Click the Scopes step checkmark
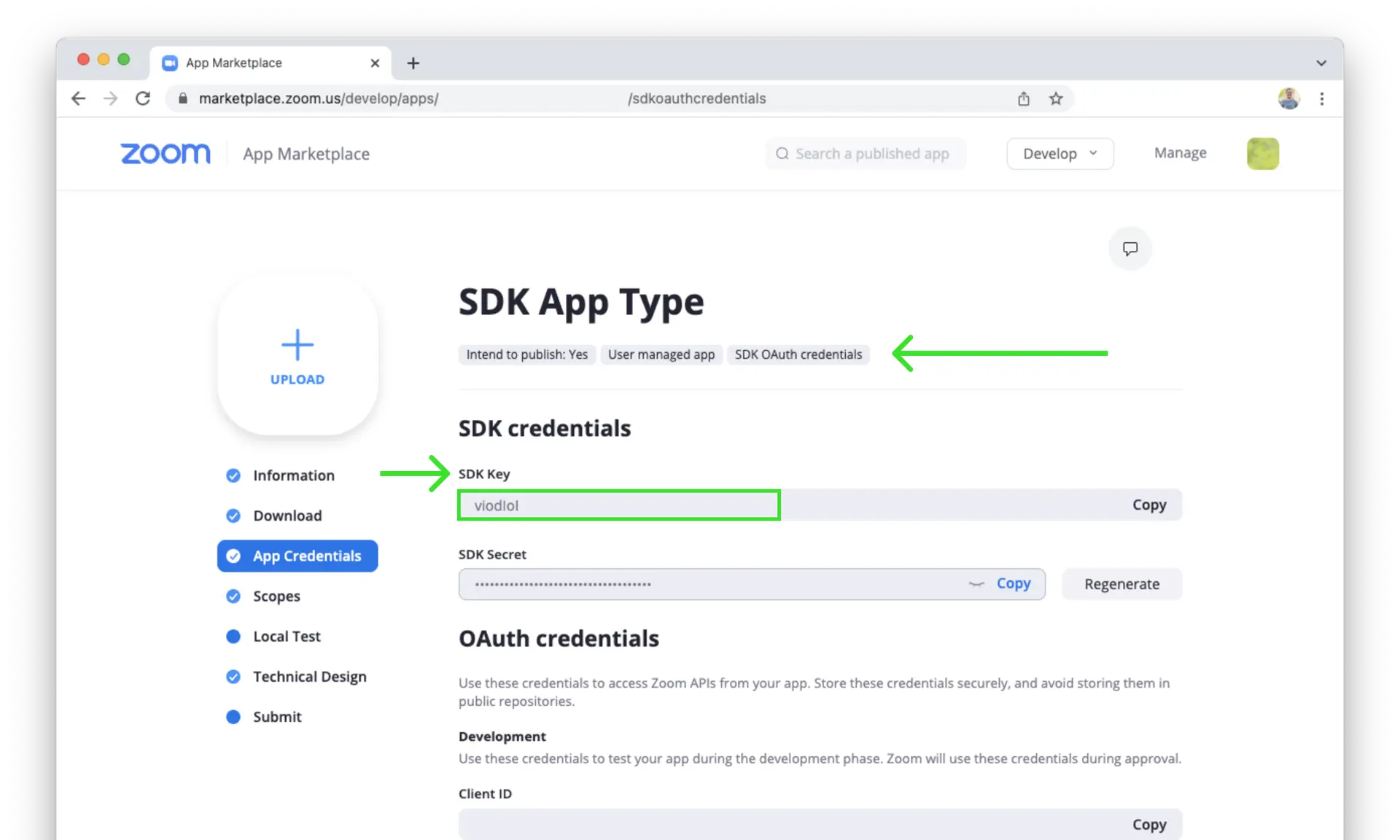1400x840 pixels. 233,596
